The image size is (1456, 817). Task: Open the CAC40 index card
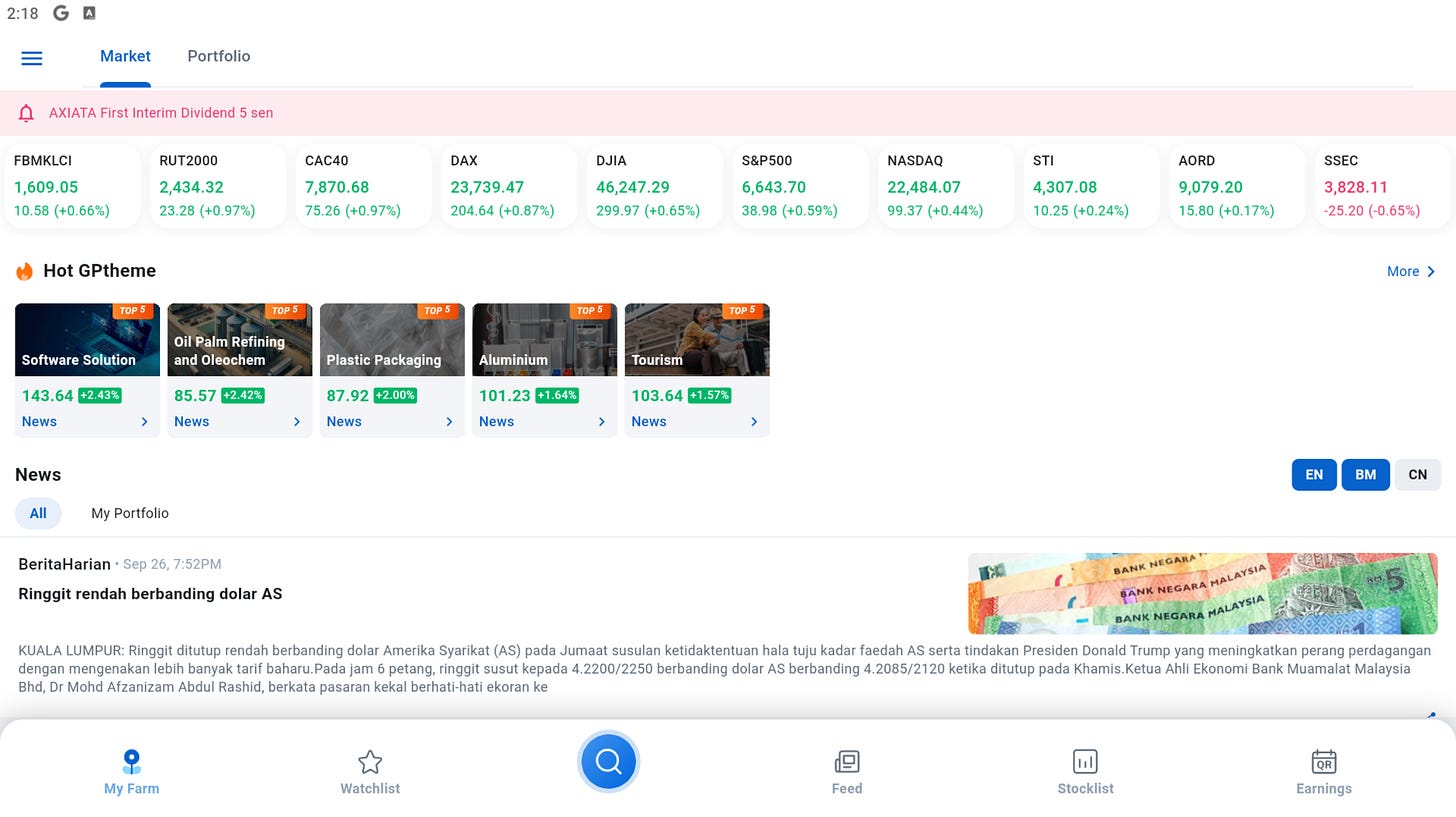coord(364,186)
